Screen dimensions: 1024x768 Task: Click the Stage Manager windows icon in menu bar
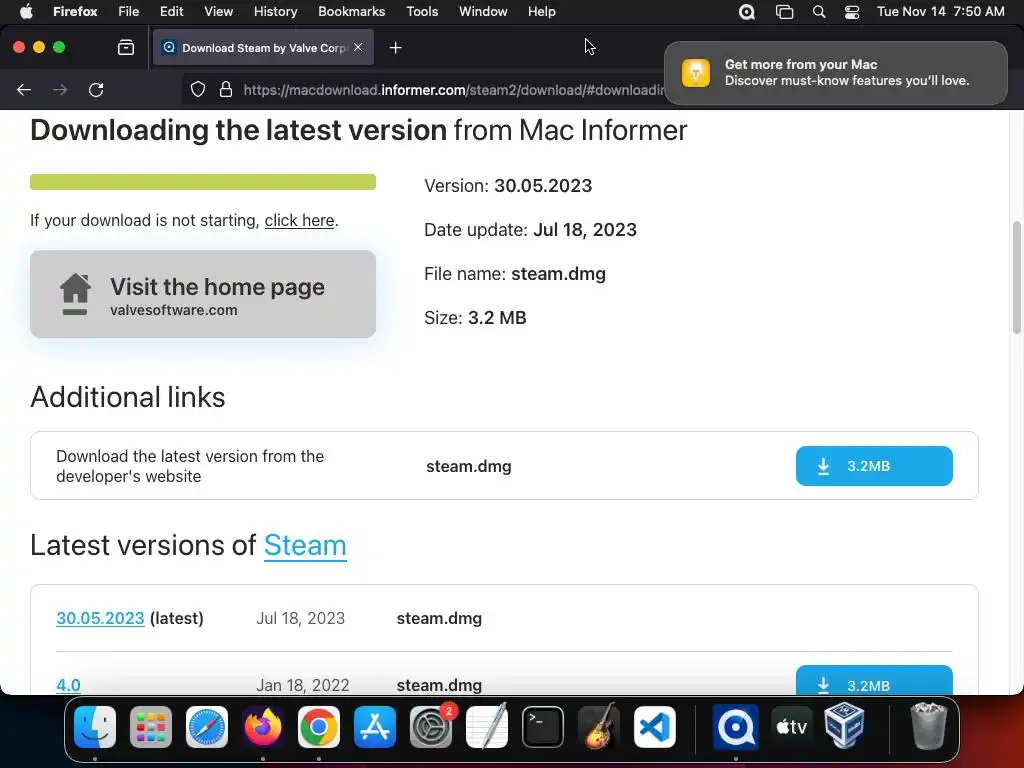click(784, 12)
